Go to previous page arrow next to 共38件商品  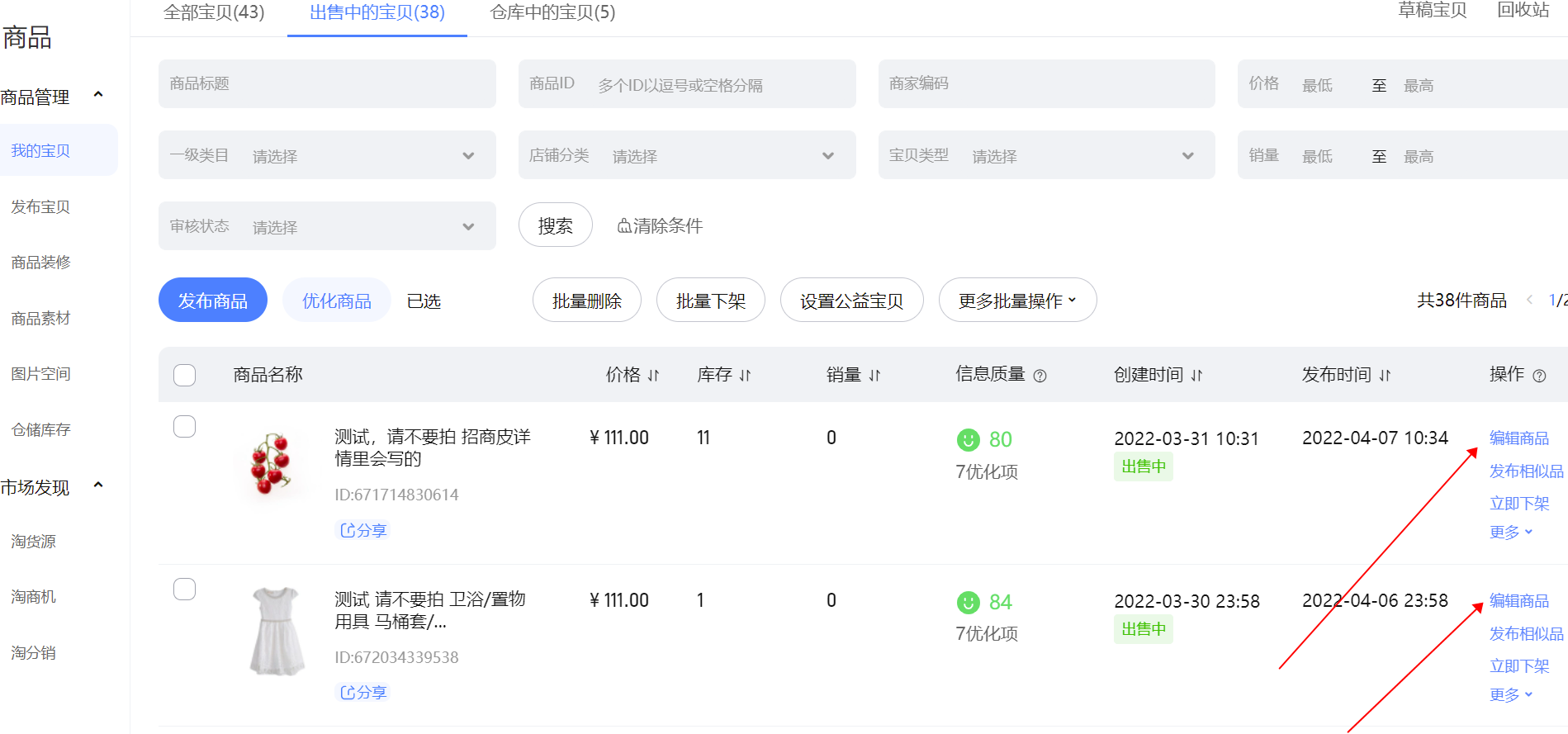point(1529,300)
